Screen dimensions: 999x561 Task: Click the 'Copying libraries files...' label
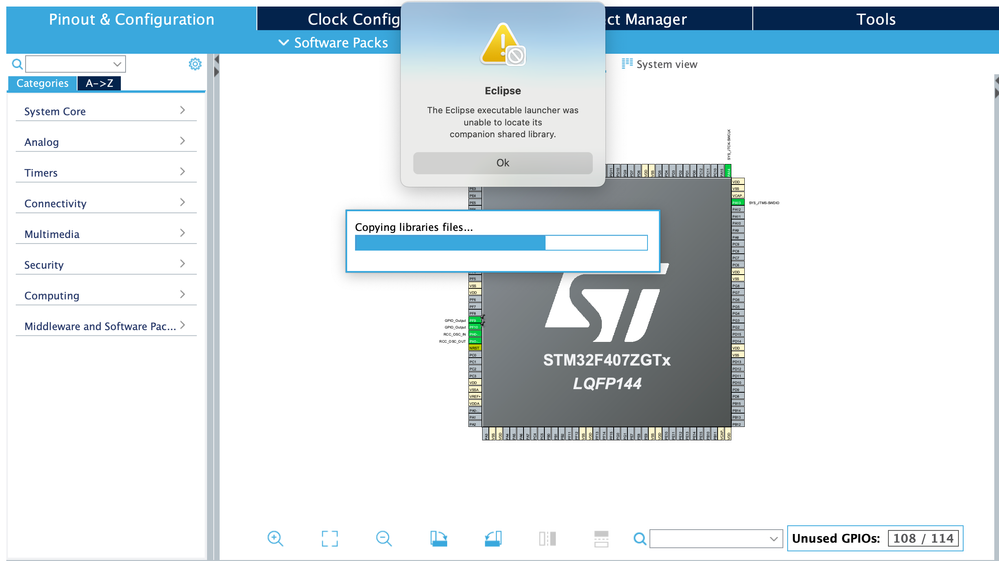[414, 227]
